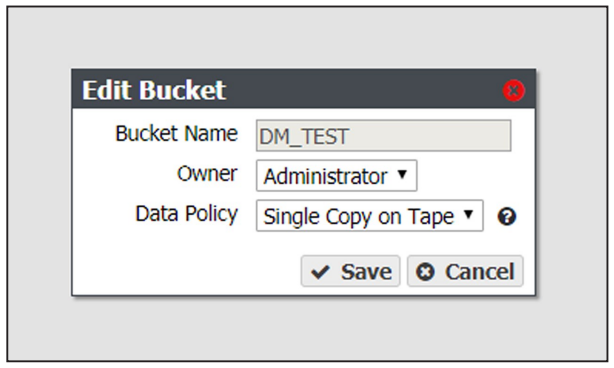Click the Data Policy label
This screenshot has width=614, height=368.
click(x=186, y=214)
